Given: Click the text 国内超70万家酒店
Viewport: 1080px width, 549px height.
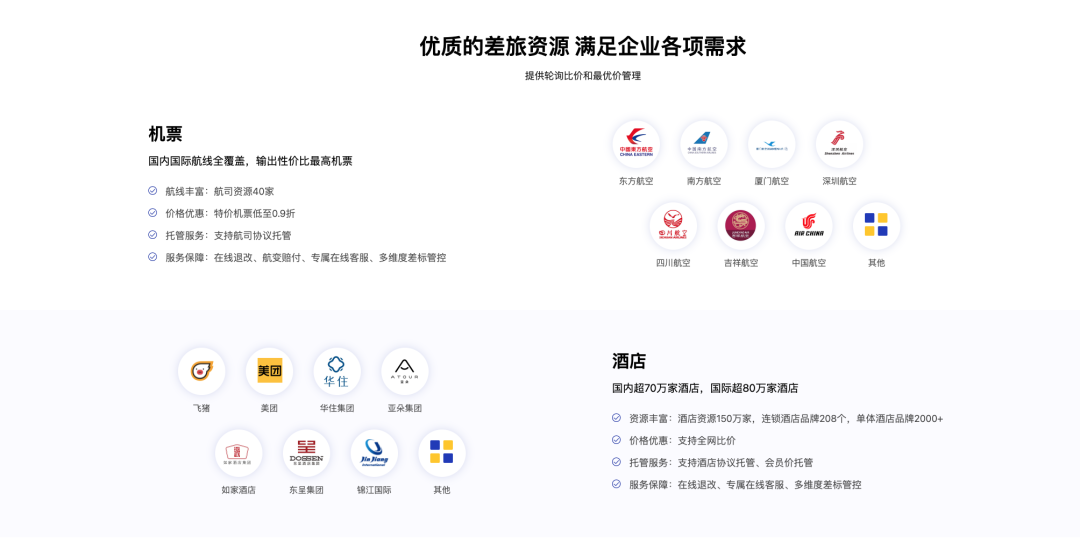Looking at the screenshot, I should tap(656, 389).
